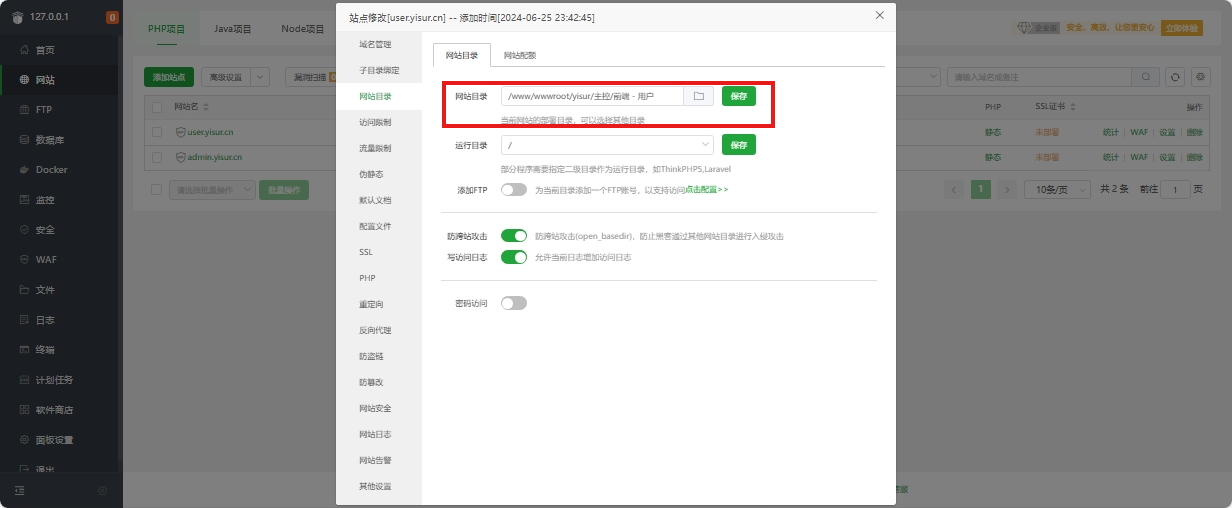1232x508 pixels.
Task: Enable the 添加FTP toggle
Action: (x=513, y=190)
